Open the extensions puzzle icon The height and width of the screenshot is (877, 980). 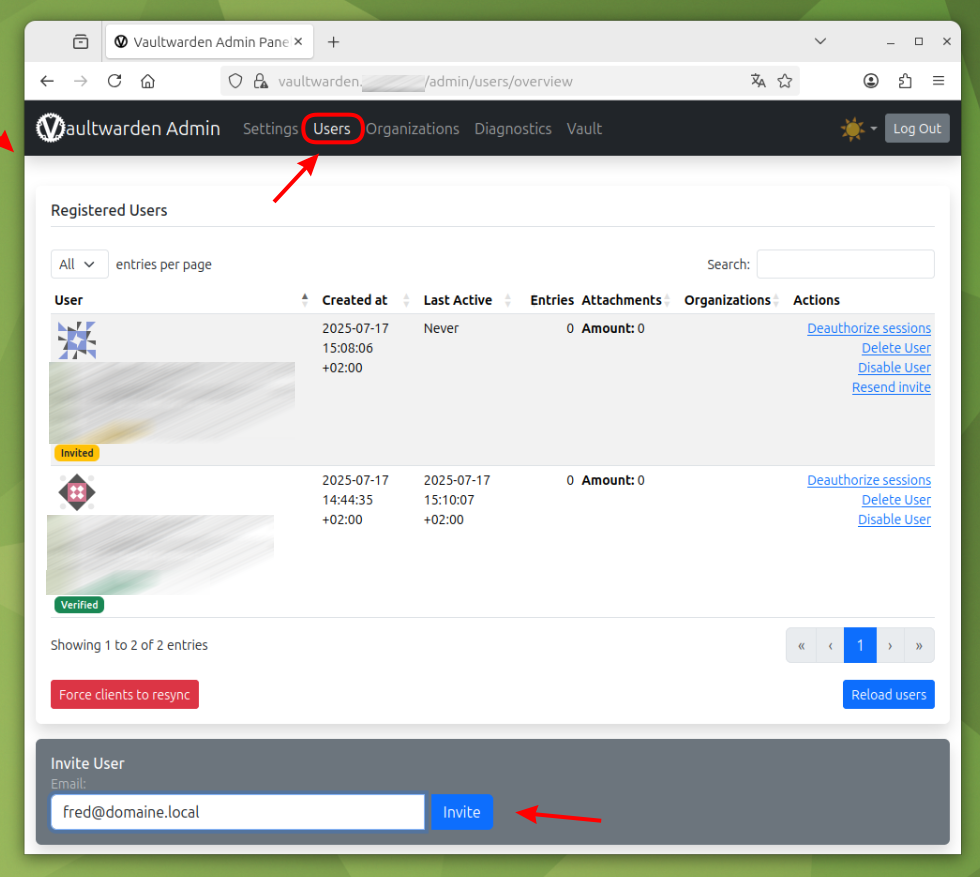click(x=905, y=81)
